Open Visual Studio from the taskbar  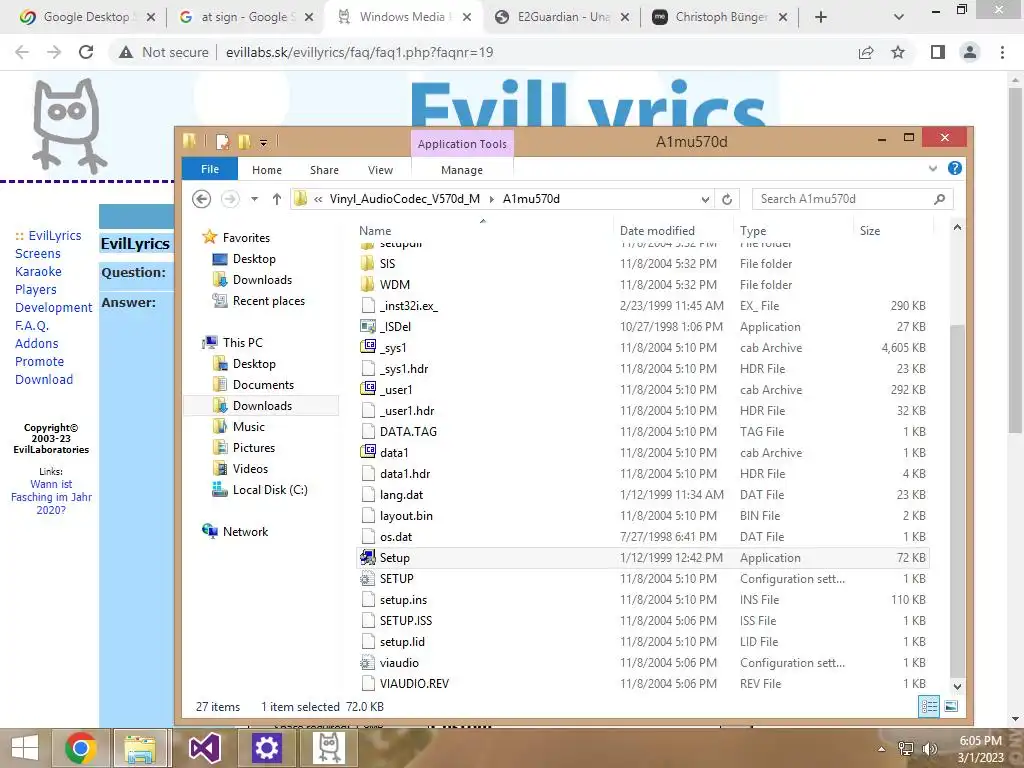point(204,748)
